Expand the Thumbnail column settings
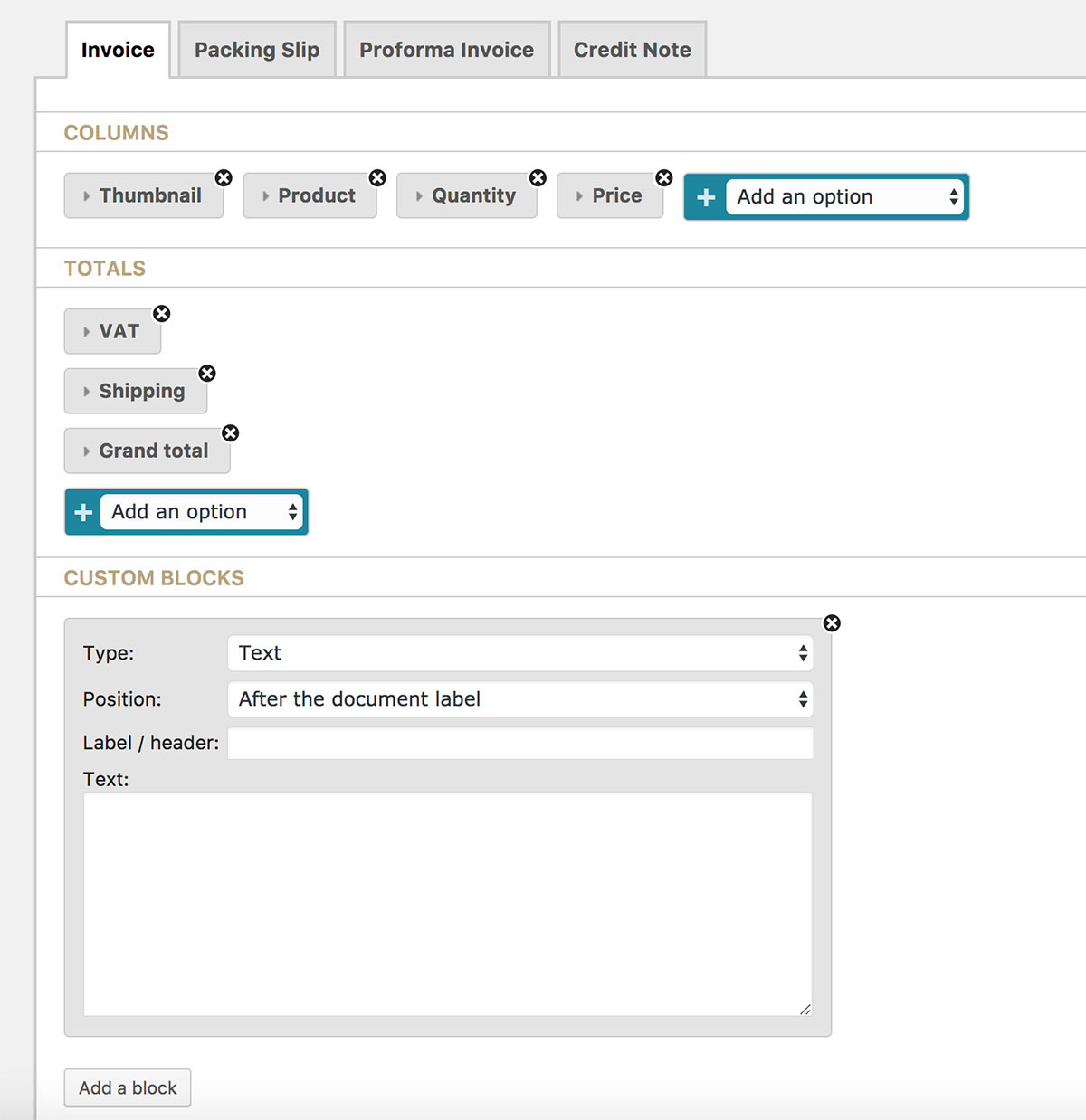Image resolution: width=1086 pixels, height=1120 pixels. pos(144,195)
